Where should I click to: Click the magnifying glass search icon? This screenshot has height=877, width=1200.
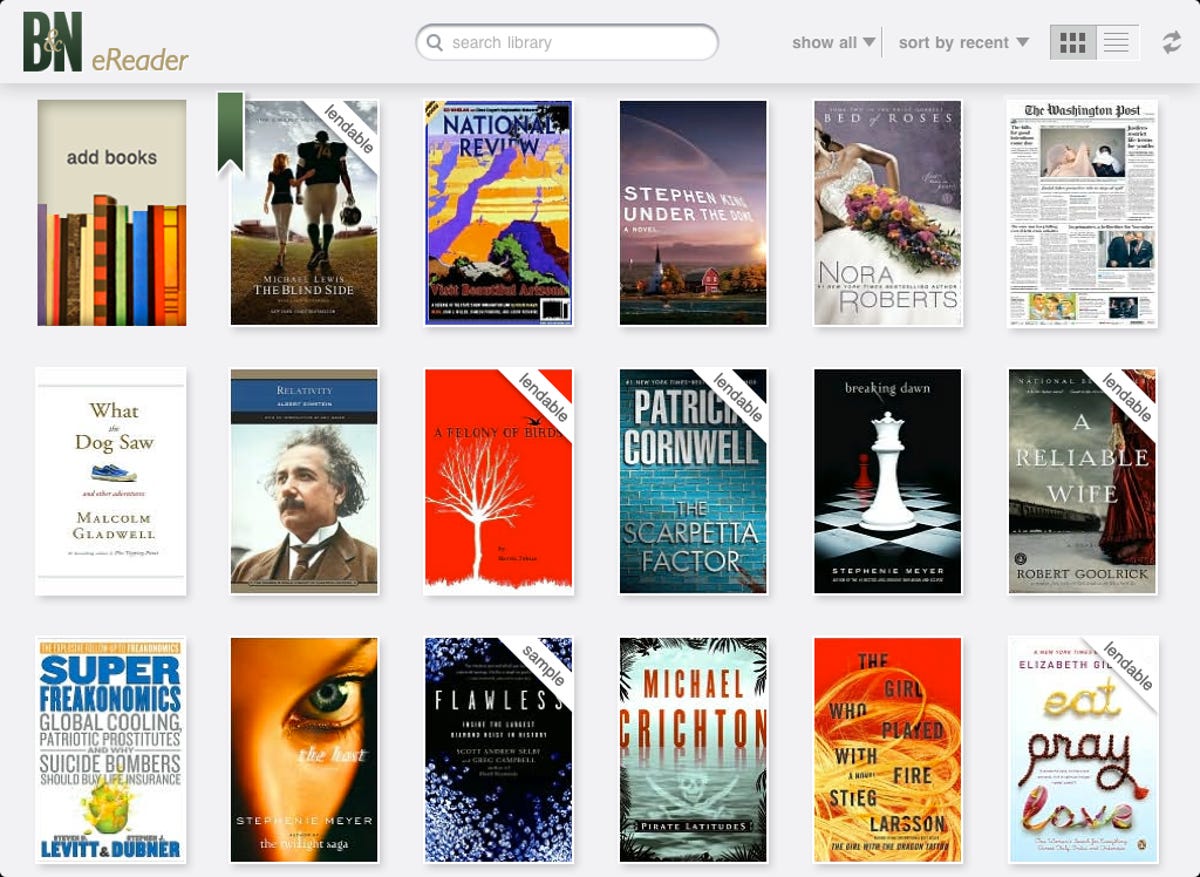coord(435,43)
